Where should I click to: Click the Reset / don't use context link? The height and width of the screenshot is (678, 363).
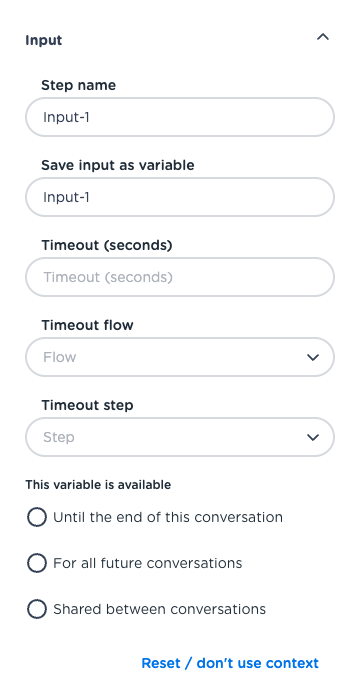pos(230,663)
